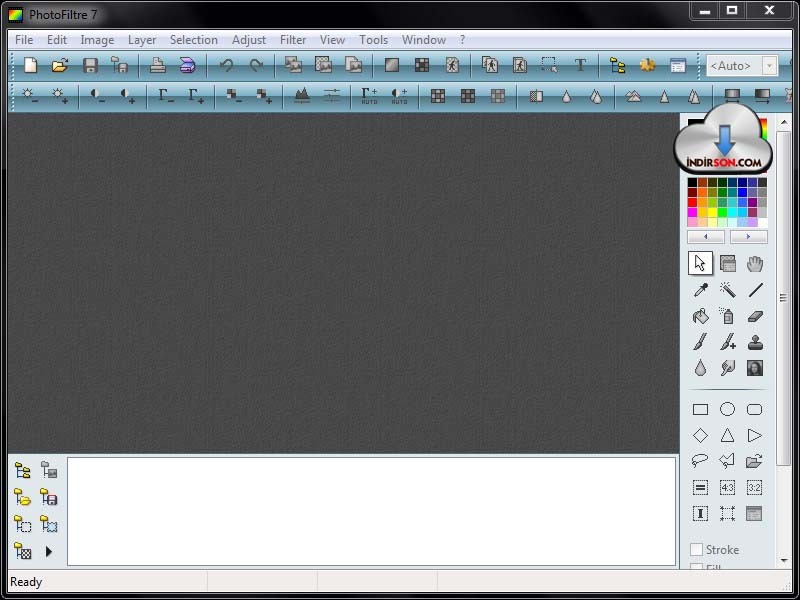800x600 pixels.
Task: Show previous palette colors with left arrow
Action: [x=706, y=237]
